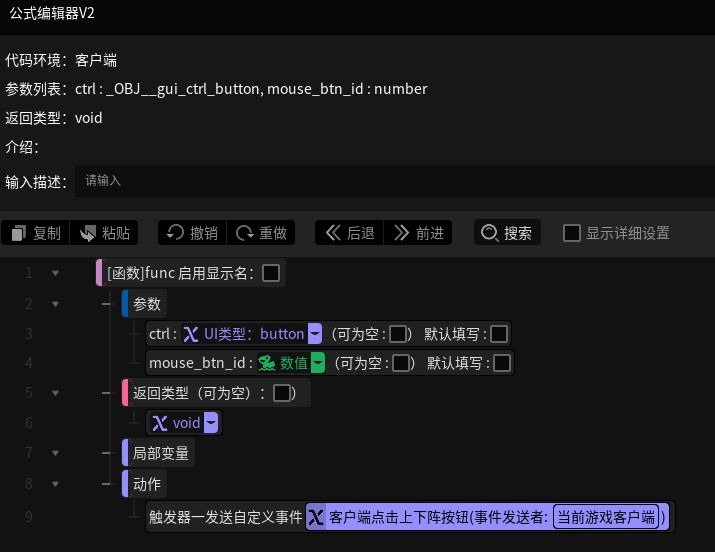Open the void return type dropdown
The image size is (715, 552).
point(211,423)
